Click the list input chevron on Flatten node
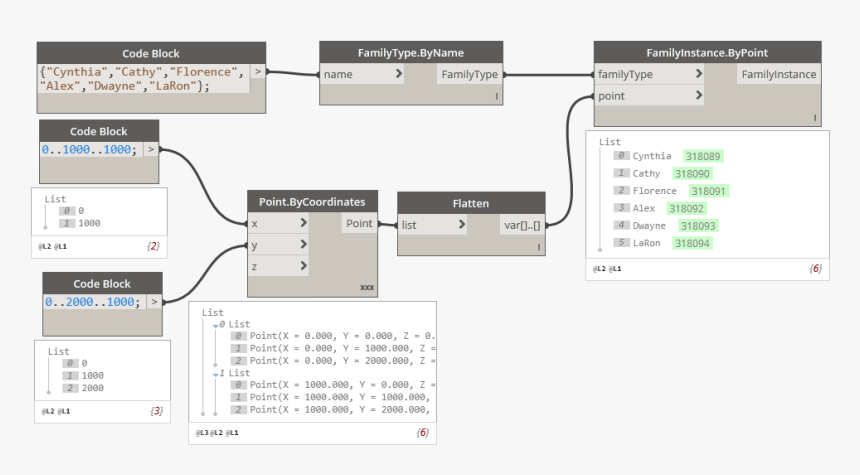 coord(461,224)
